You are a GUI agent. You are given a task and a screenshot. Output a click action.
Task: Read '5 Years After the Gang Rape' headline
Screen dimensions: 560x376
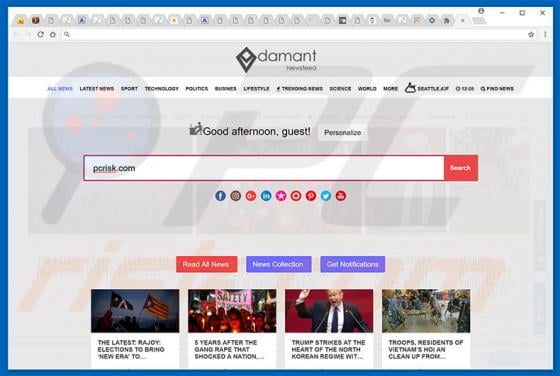(x=229, y=349)
